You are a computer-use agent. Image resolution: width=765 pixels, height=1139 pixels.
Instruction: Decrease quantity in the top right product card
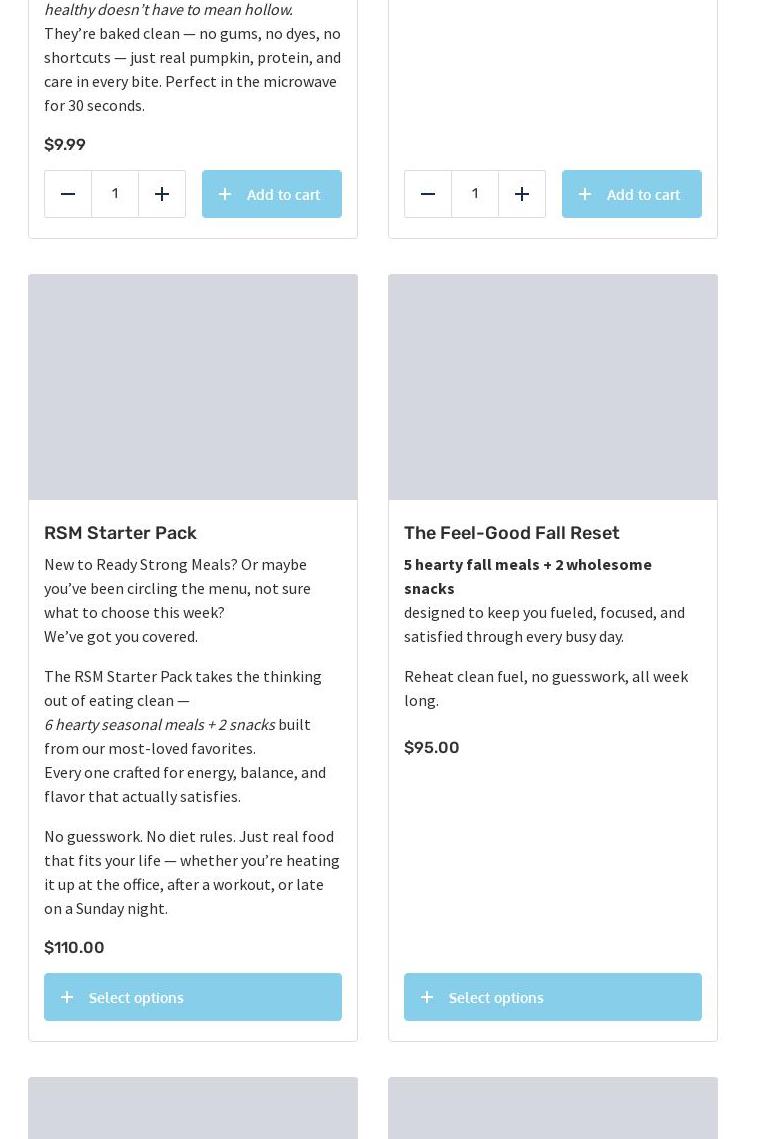(x=428, y=194)
